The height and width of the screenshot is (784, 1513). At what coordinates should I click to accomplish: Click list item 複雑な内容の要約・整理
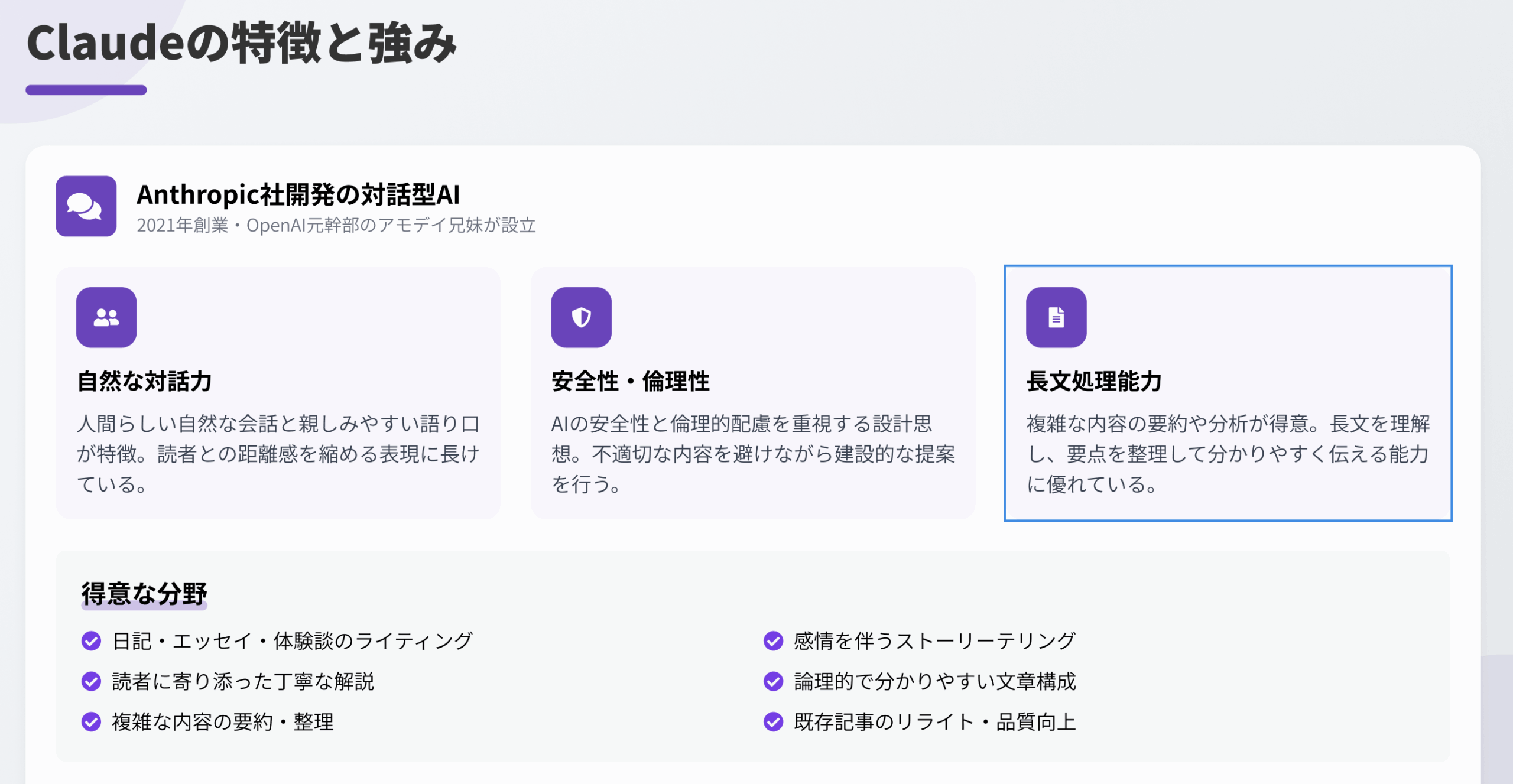coord(223,721)
